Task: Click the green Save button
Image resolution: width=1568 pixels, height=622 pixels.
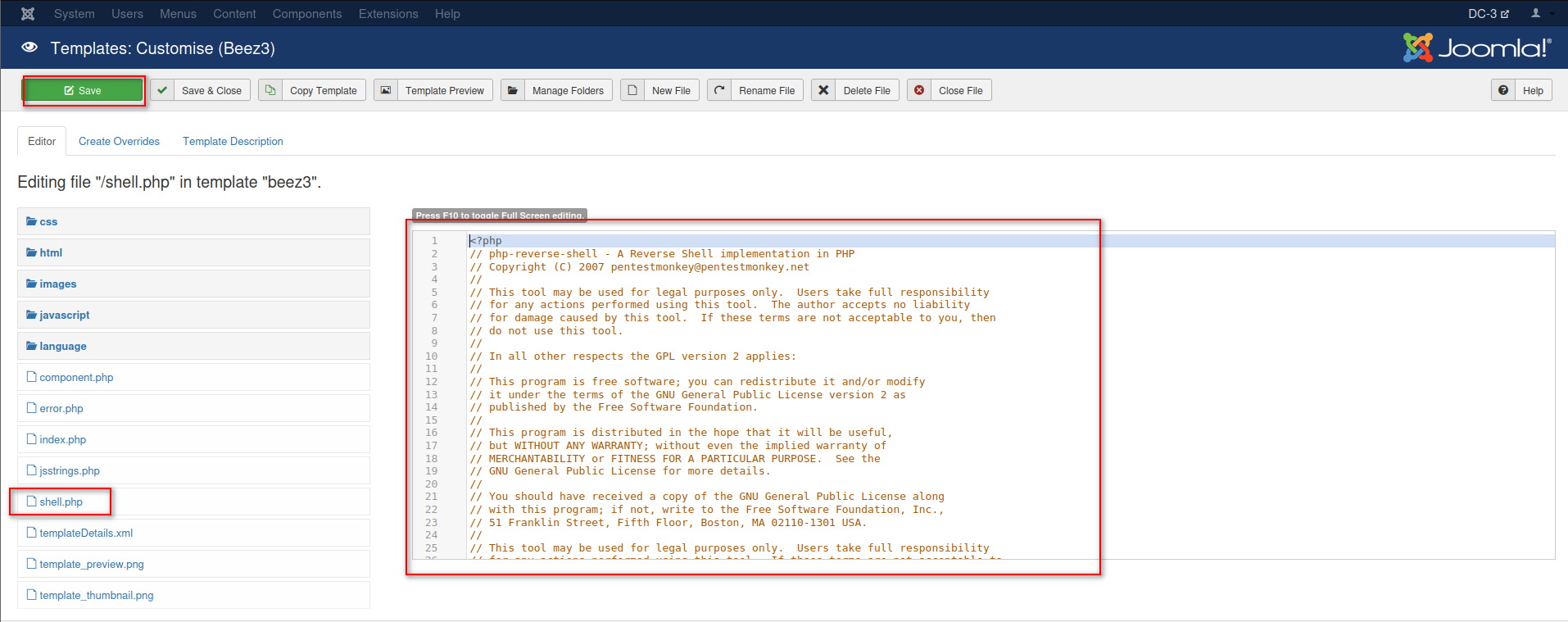Action: [83, 90]
